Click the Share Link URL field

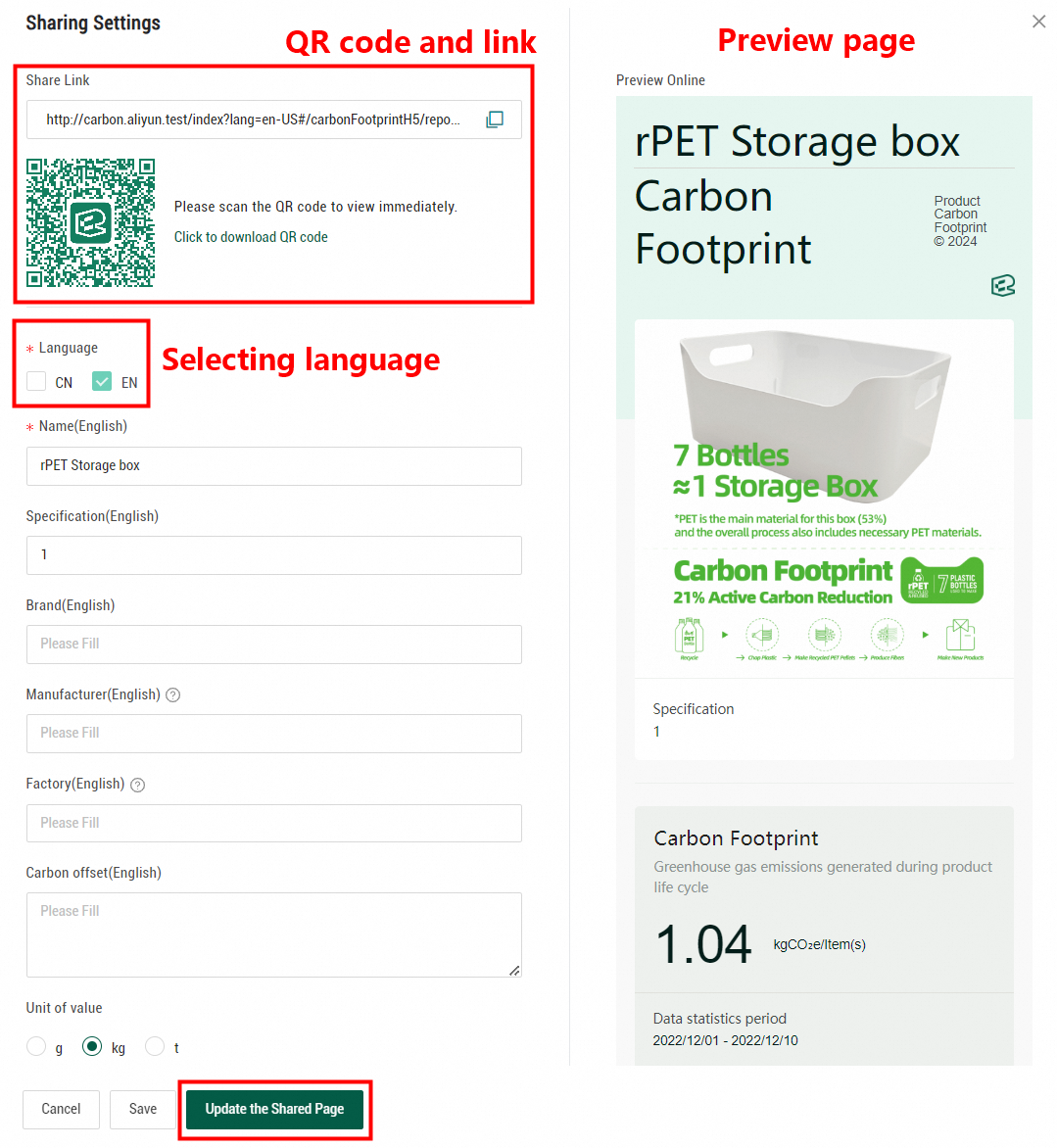pyautogui.click(x=255, y=120)
